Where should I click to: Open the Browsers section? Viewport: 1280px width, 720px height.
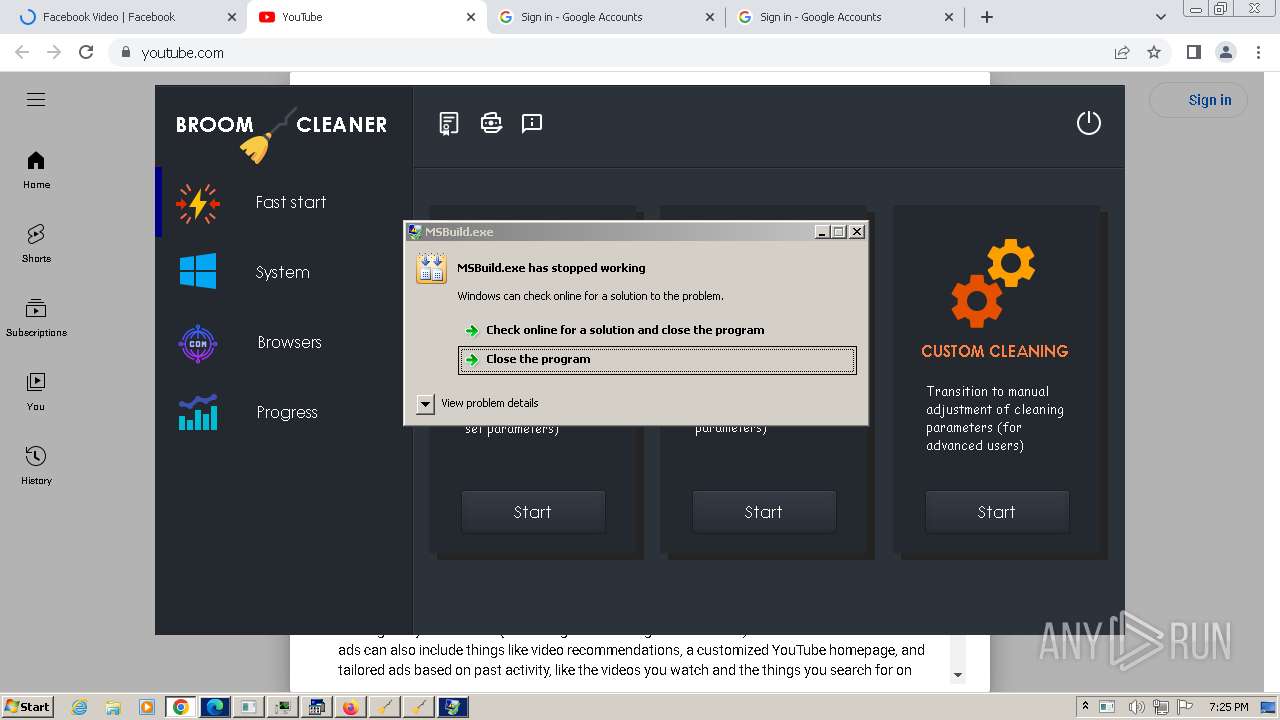pyautogui.click(x=284, y=342)
